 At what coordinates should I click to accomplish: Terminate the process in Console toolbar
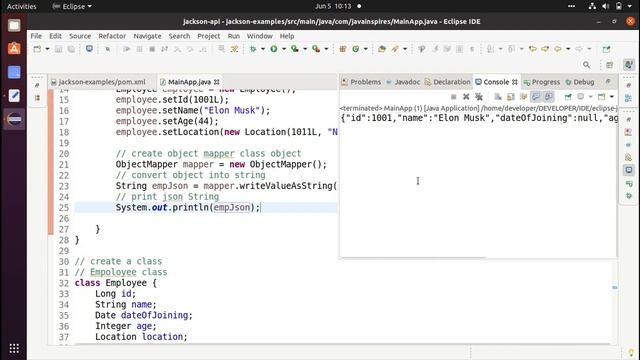tap(453, 97)
